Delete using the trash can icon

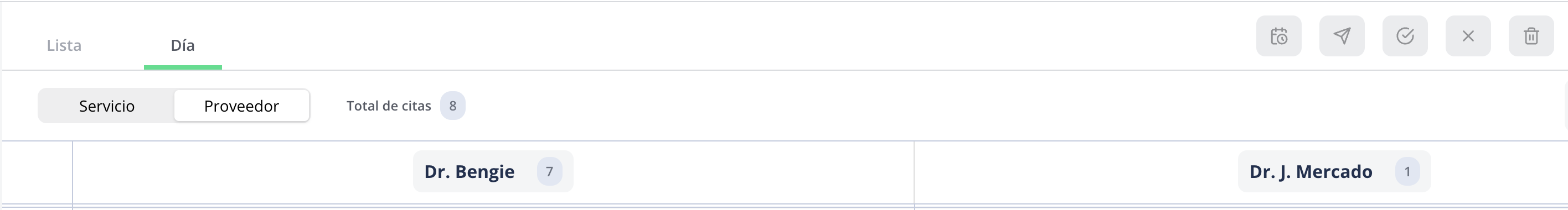point(1531,36)
